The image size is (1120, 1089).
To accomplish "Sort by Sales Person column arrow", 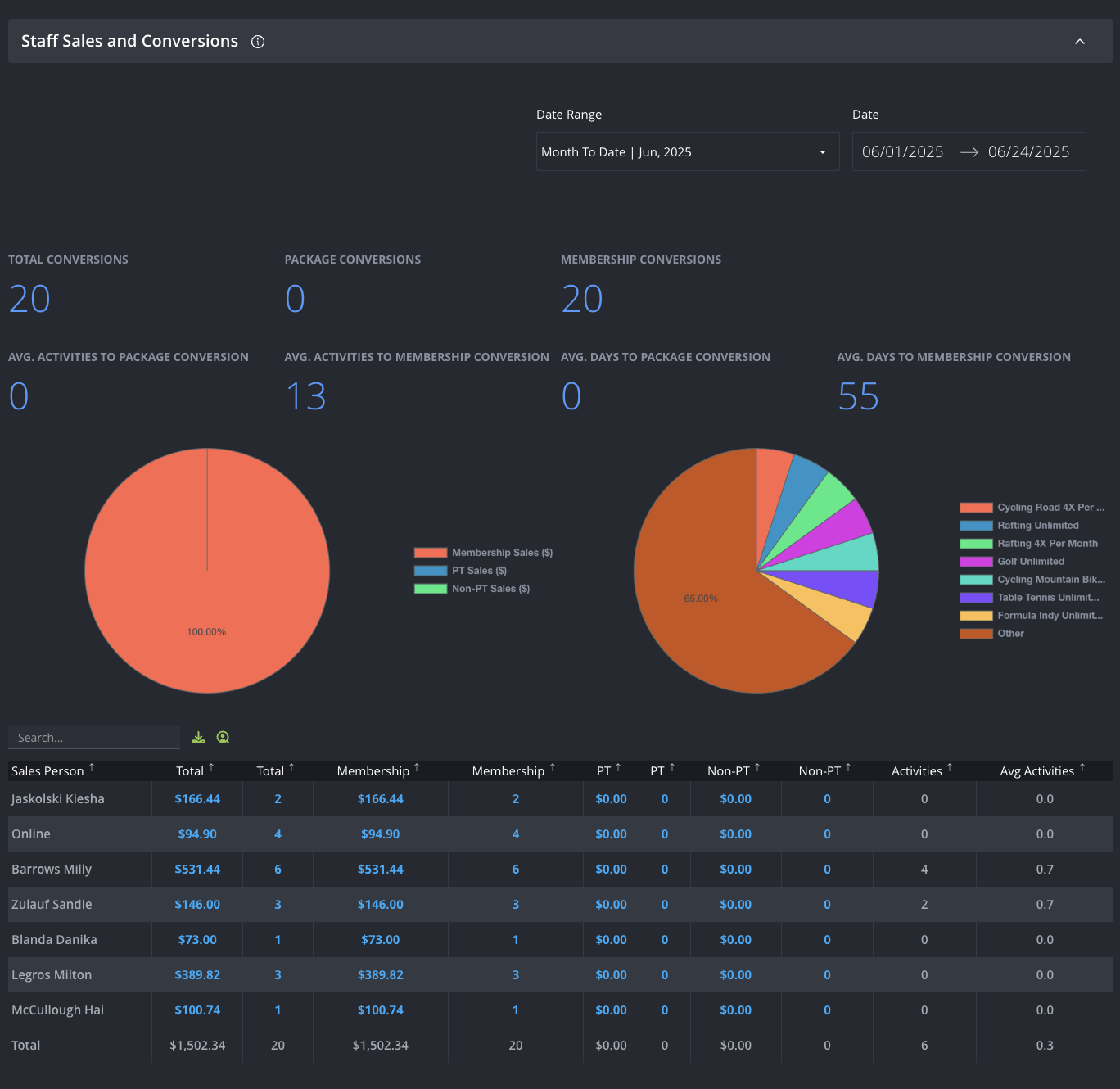I will tap(92, 768).
